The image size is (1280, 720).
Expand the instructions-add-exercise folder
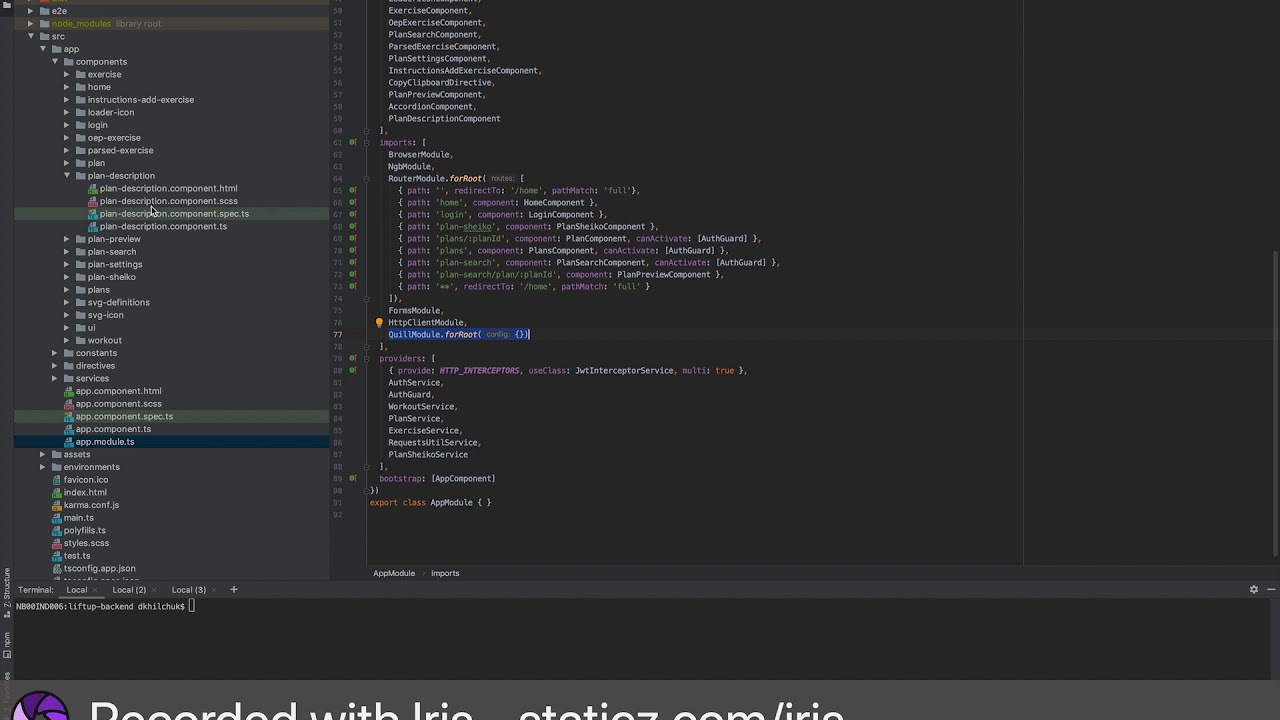coord(67,100)
